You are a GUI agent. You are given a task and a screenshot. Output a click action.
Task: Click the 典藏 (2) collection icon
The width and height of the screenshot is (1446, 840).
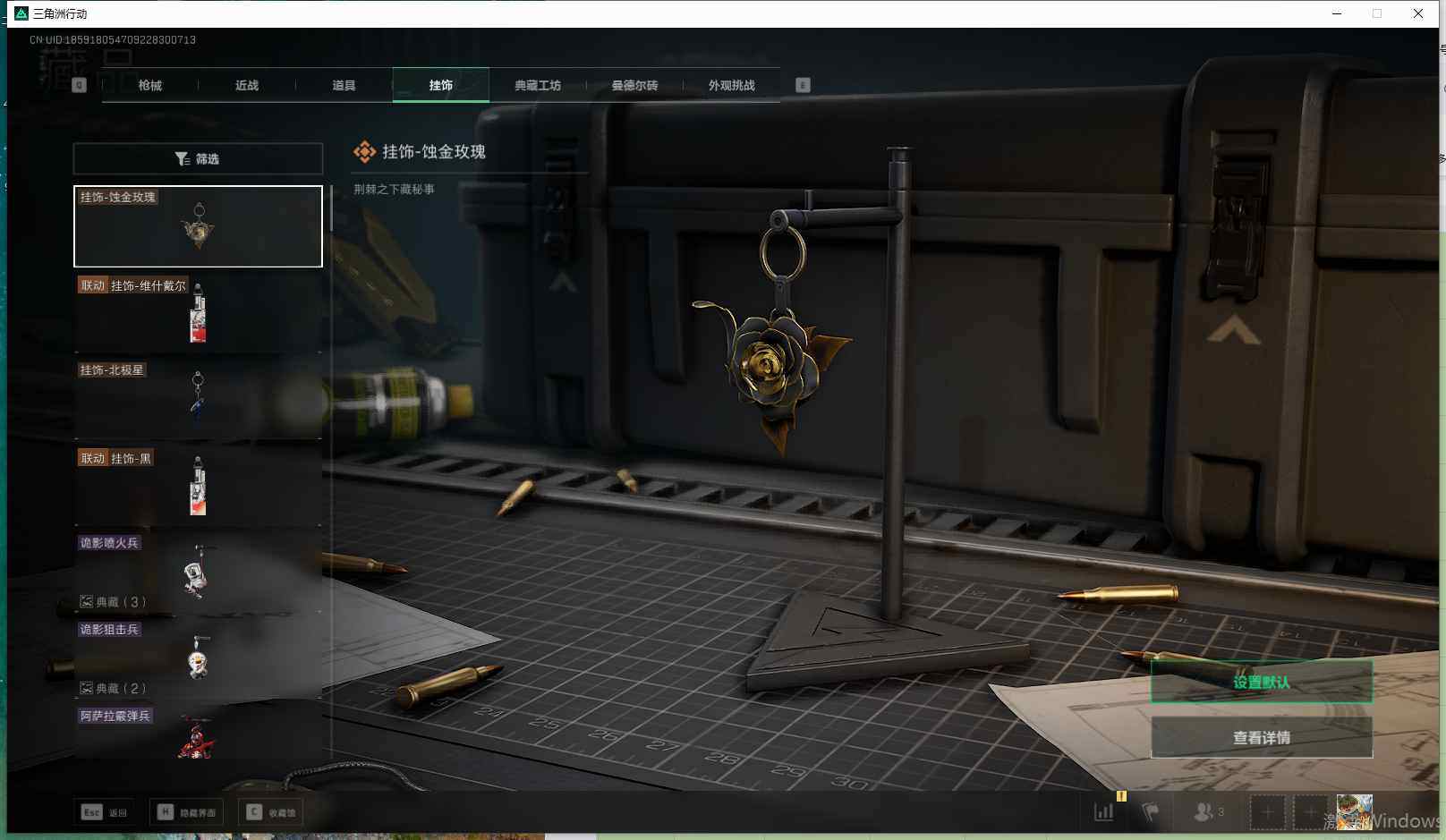(87, 688)
